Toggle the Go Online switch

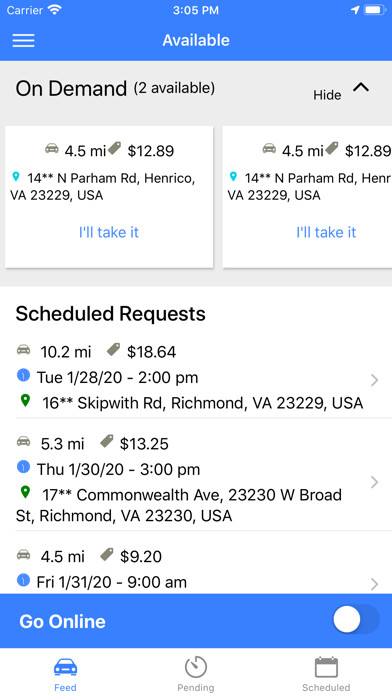[x=356, y=620]
